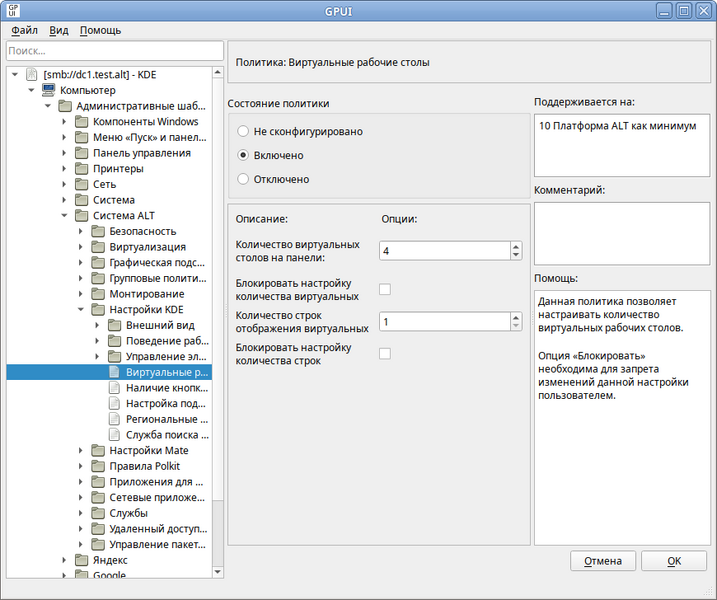Select the Отключено radio button

tap(243, 179)
